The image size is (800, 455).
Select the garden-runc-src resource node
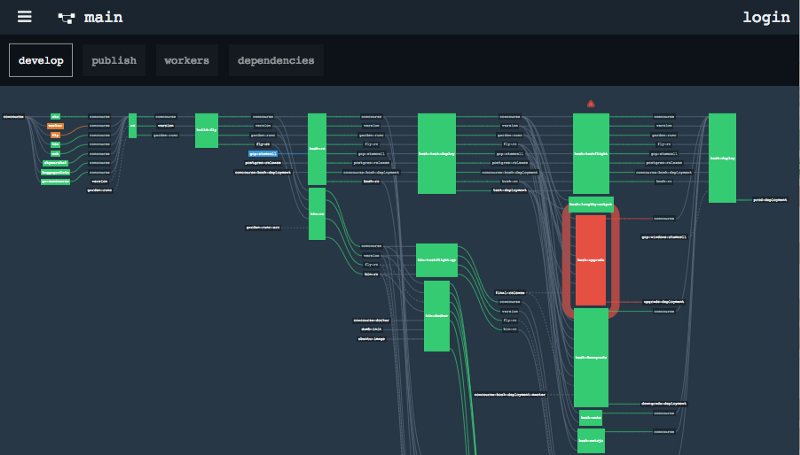point(262,227)
